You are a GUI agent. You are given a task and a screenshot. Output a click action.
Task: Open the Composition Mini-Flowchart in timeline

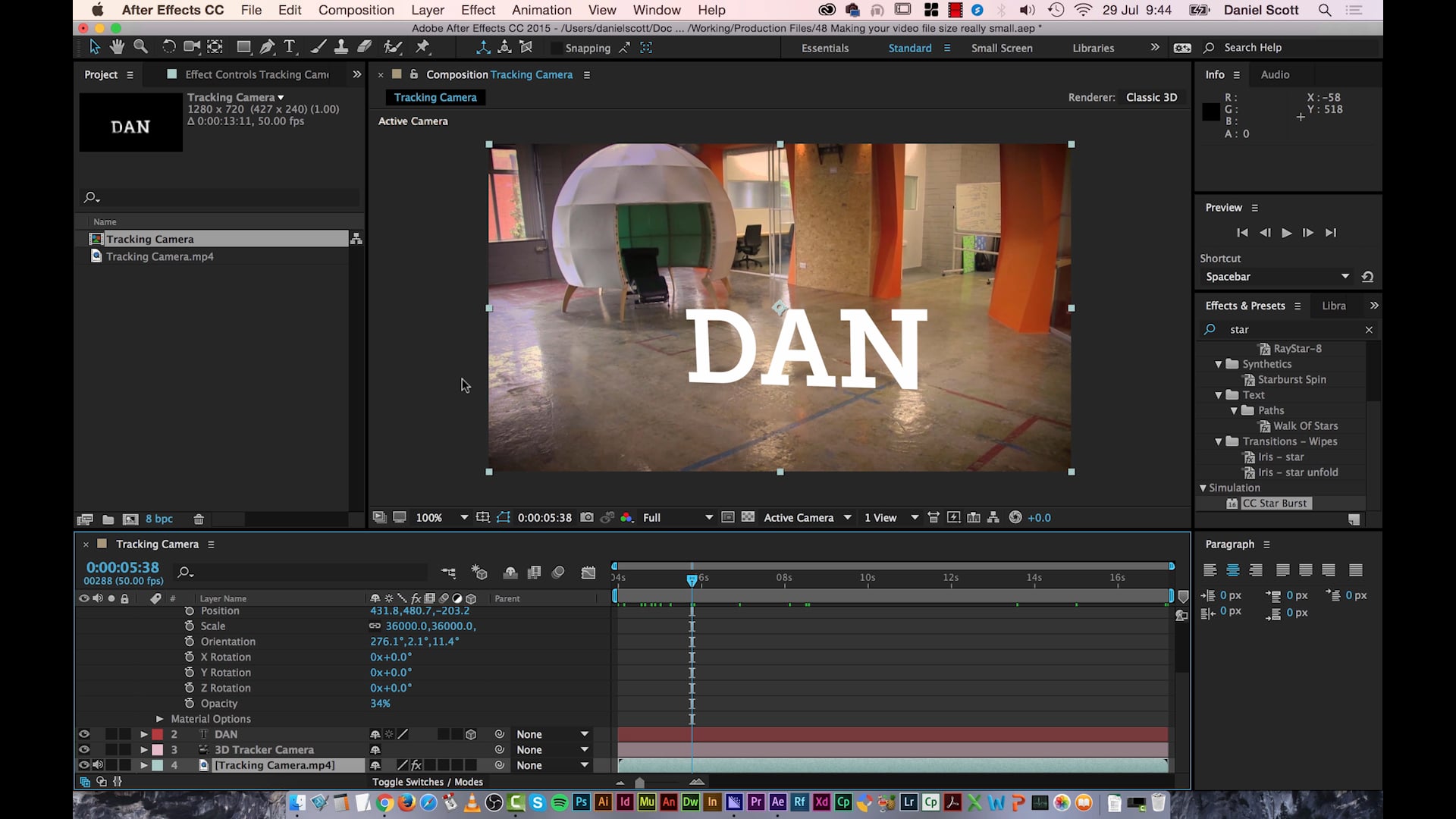coord(449,573)
